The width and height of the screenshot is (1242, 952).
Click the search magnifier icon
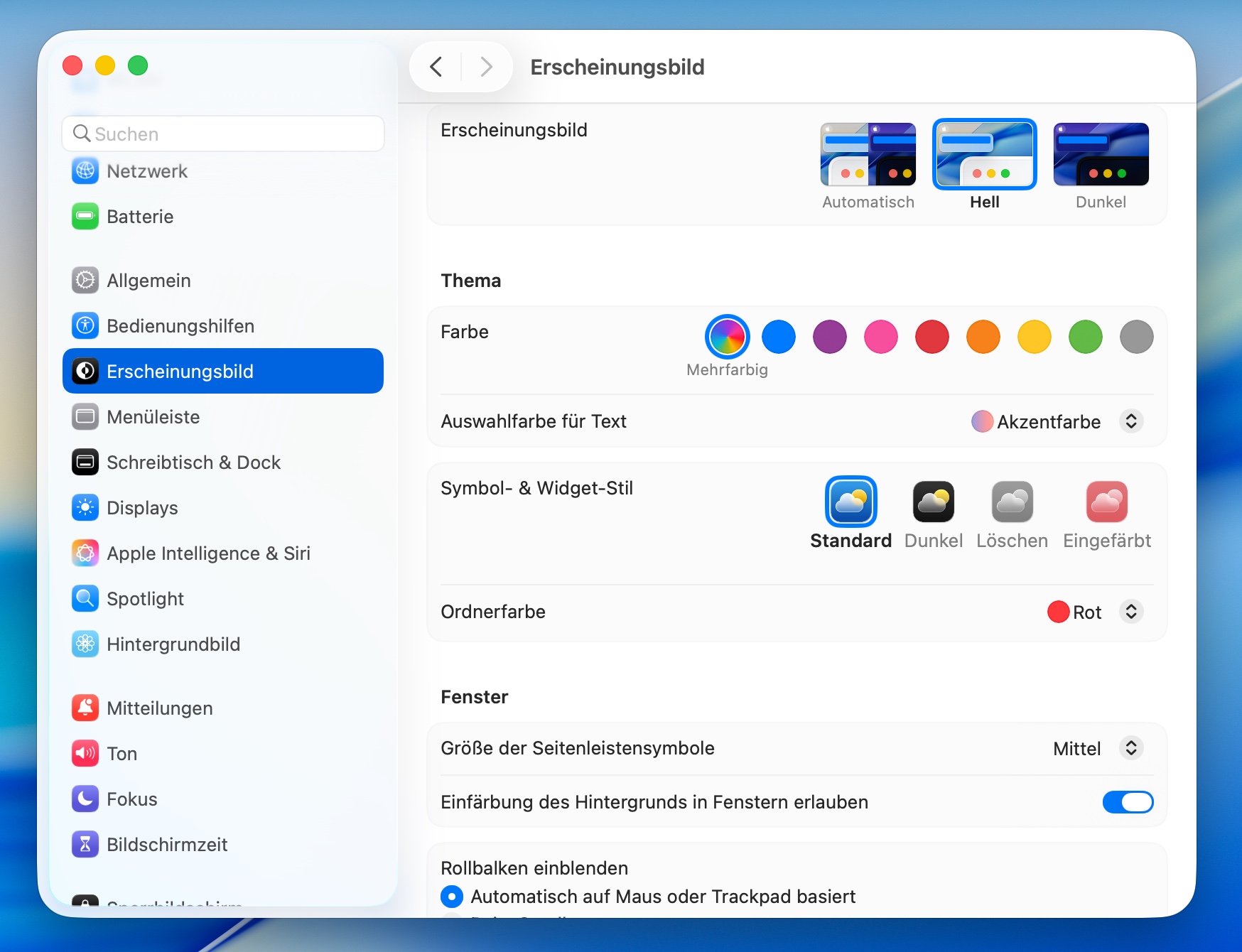coord(82,134)
